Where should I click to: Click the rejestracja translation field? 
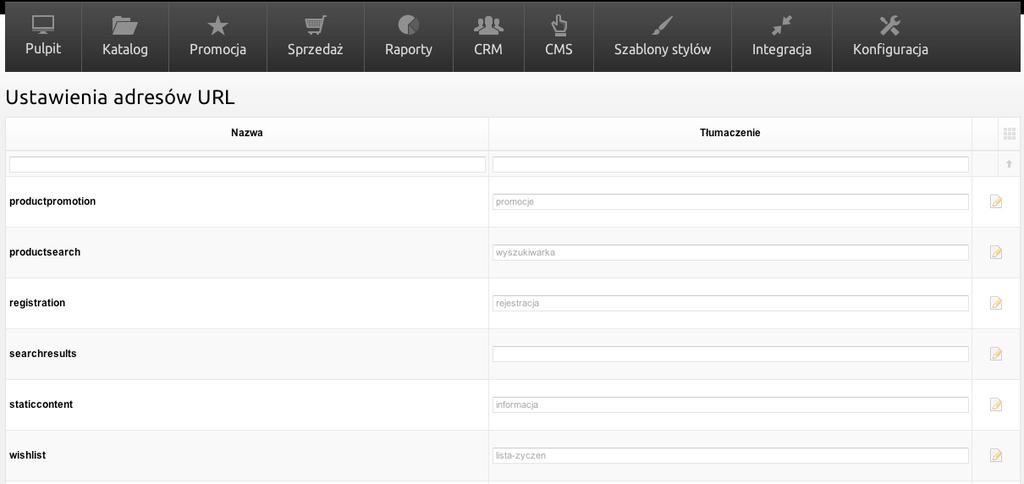point(730,303)
